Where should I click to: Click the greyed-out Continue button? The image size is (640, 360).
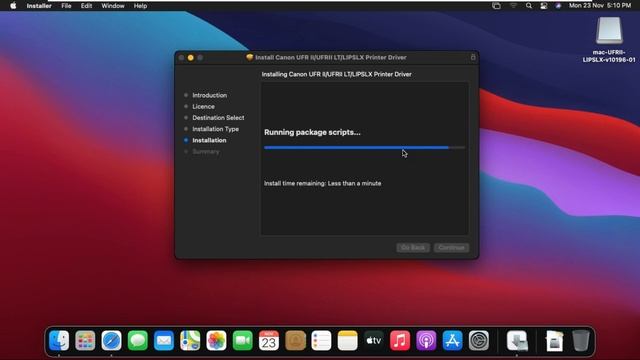click(451, 247)
